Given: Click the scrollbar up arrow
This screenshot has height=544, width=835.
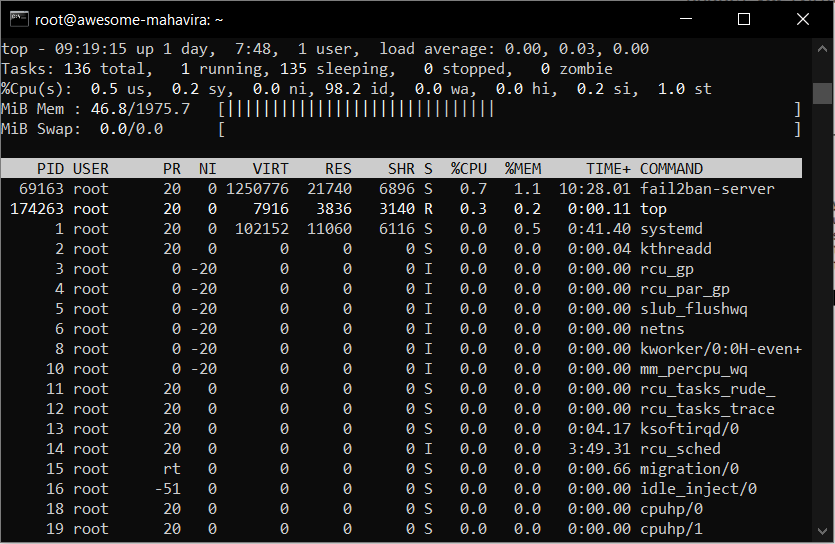Looking at the screenshot, I should pyautogui.click(x=822, y=49).
